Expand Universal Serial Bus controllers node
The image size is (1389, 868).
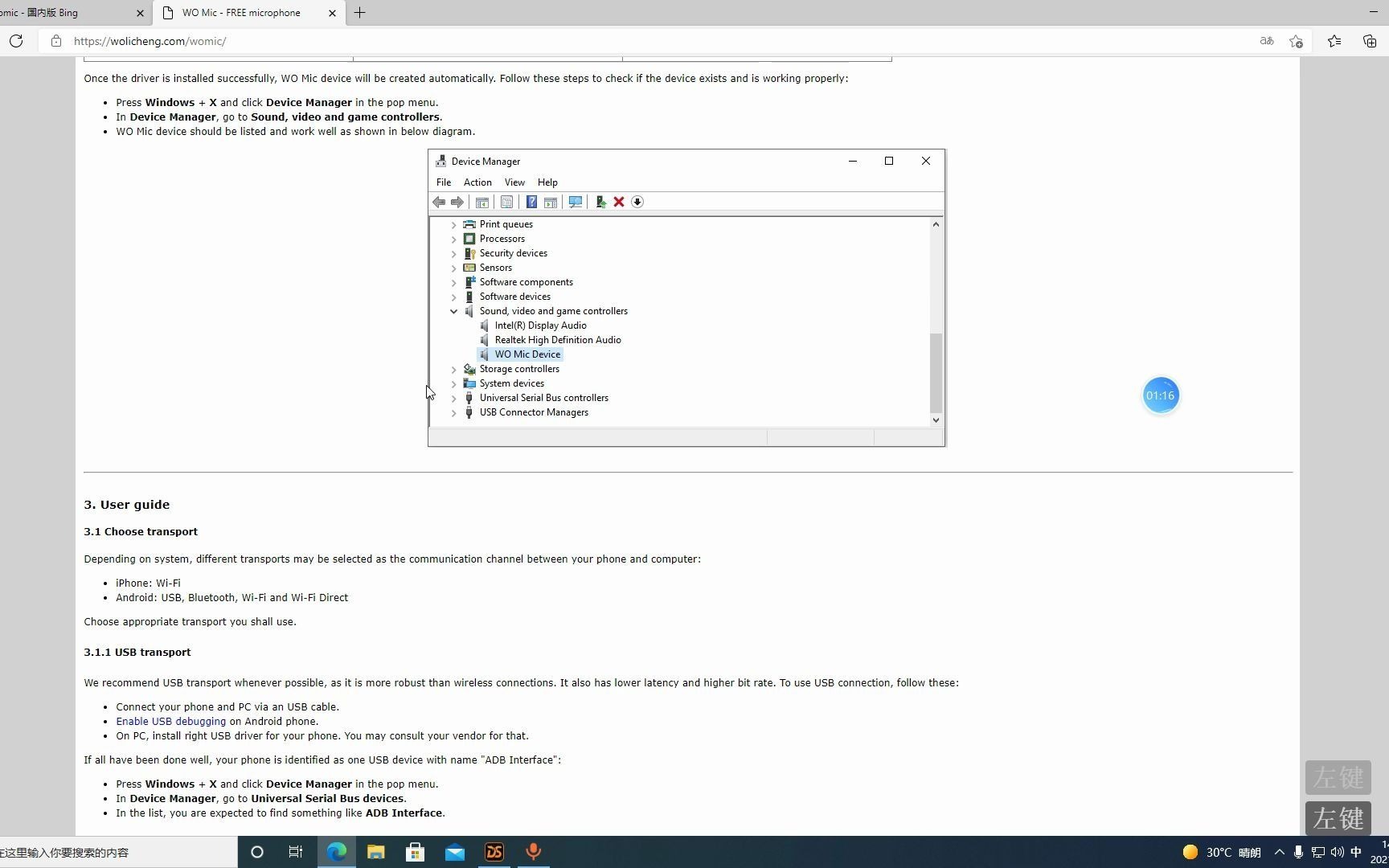(454, 399)
